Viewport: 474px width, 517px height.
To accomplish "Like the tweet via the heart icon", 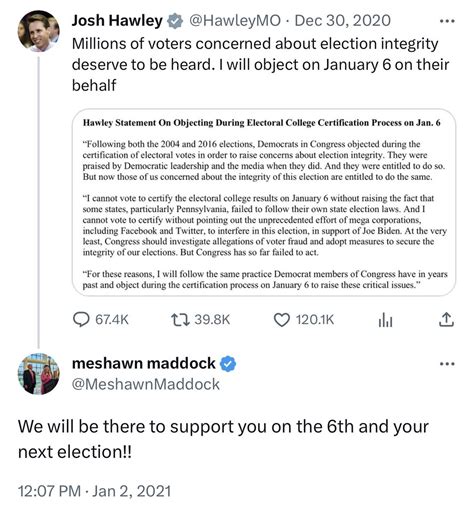I will coord(282,320).
